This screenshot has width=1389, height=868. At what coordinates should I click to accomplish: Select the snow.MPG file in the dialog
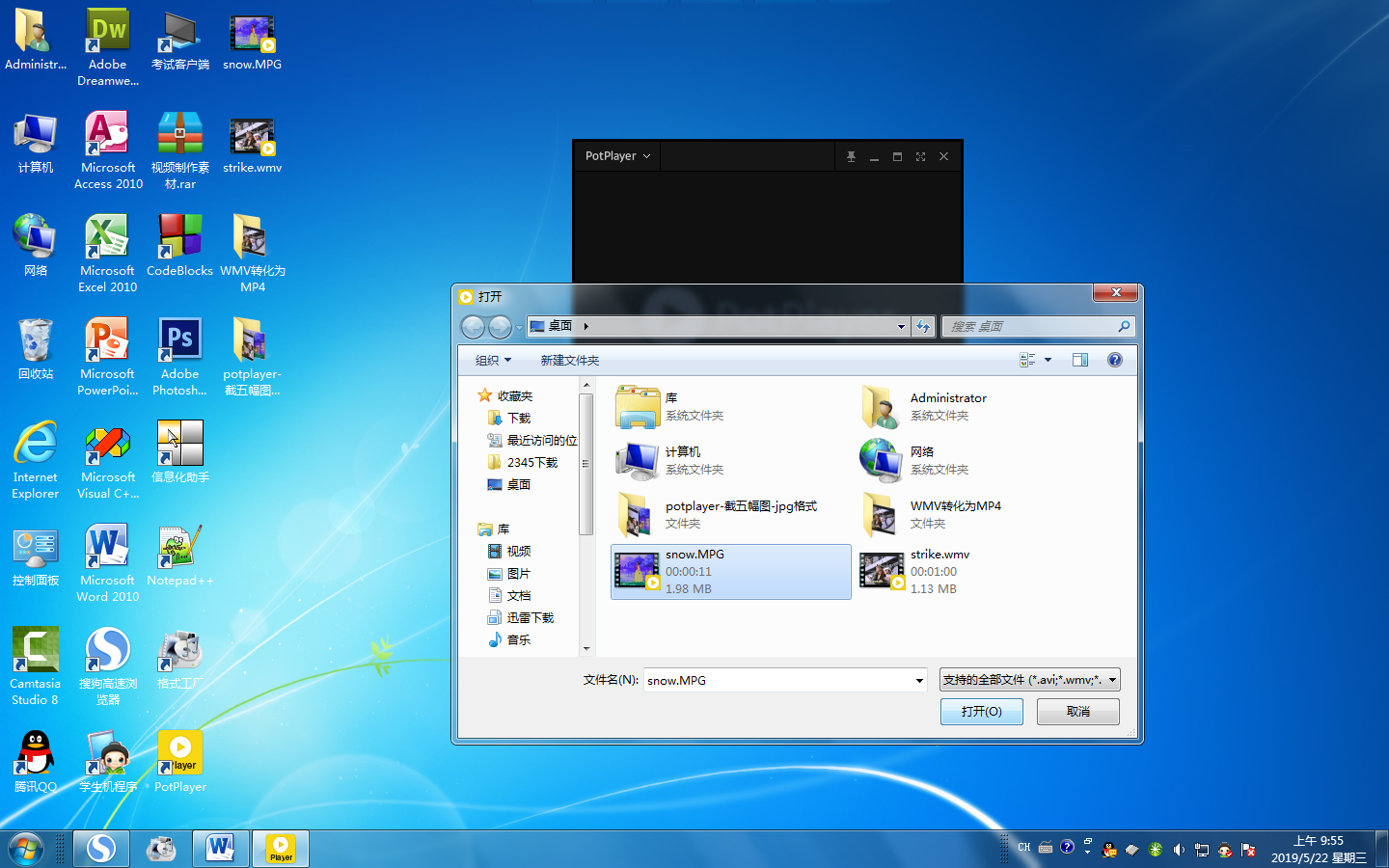[x=731, y=571]
